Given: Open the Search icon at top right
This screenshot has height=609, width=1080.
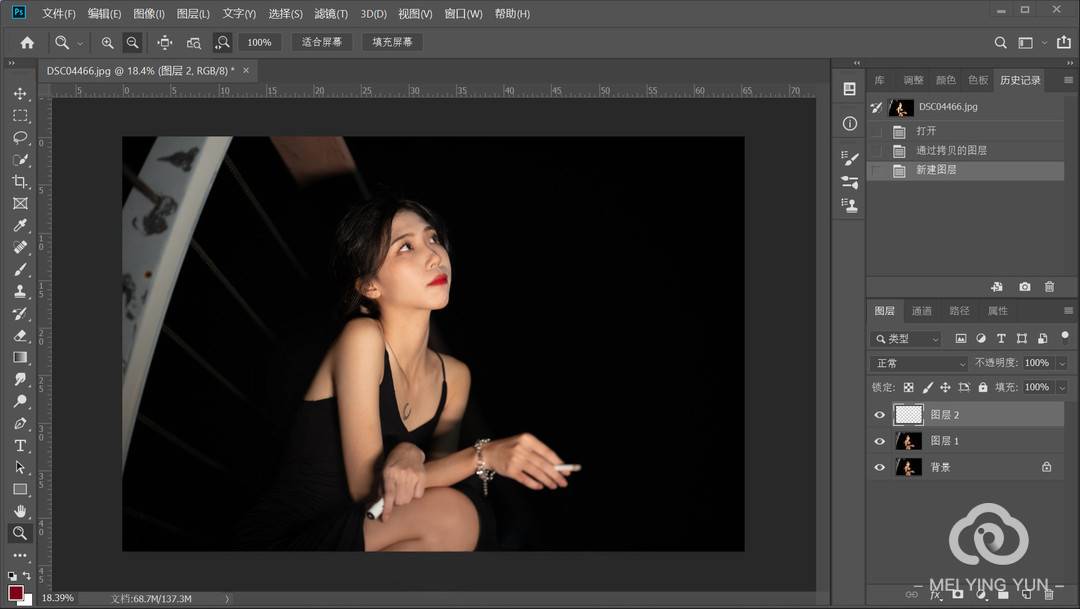Looking at the screenshot, I should coord(1000,43).
